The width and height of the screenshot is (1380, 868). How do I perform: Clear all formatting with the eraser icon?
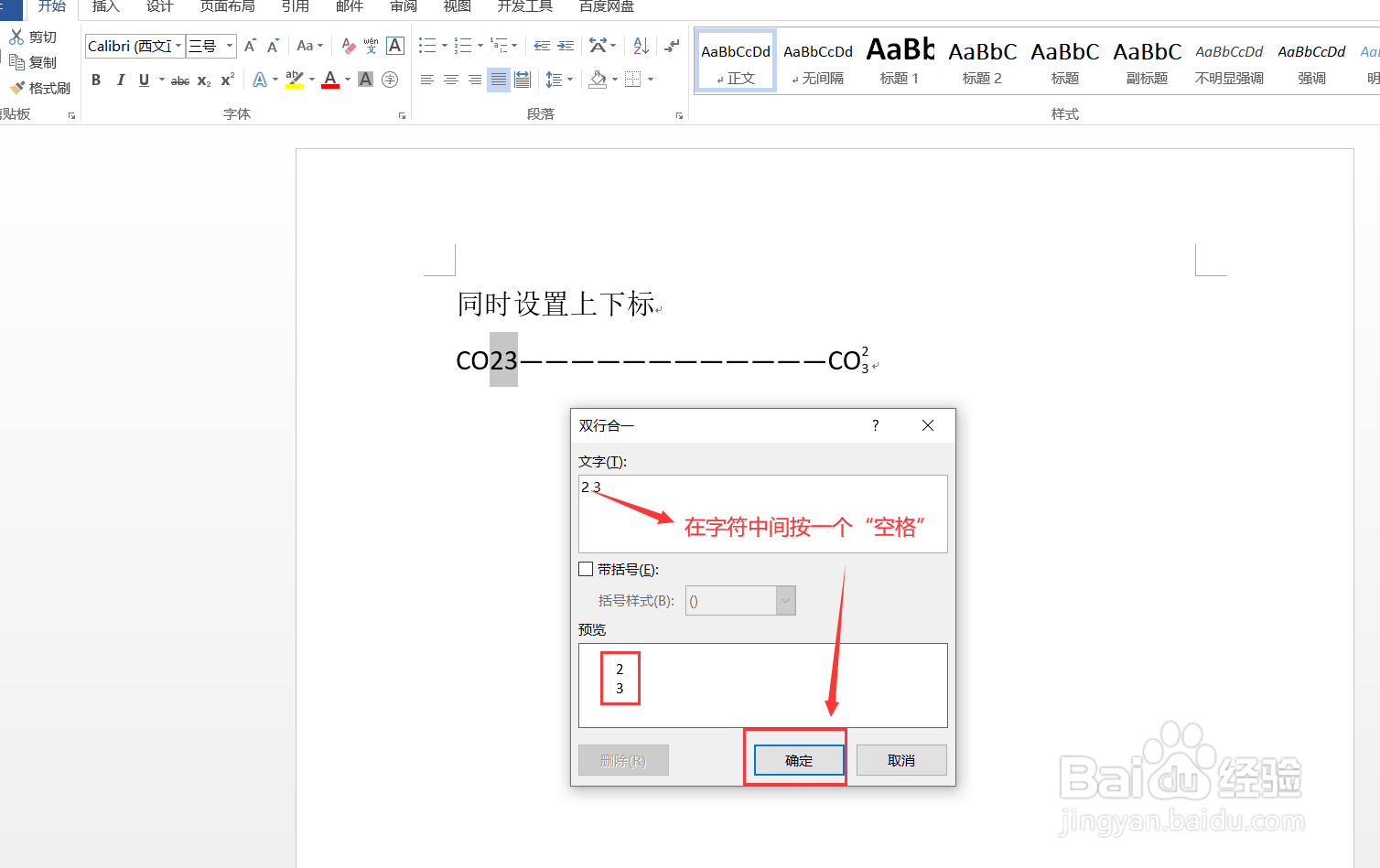tap(348, 46)
